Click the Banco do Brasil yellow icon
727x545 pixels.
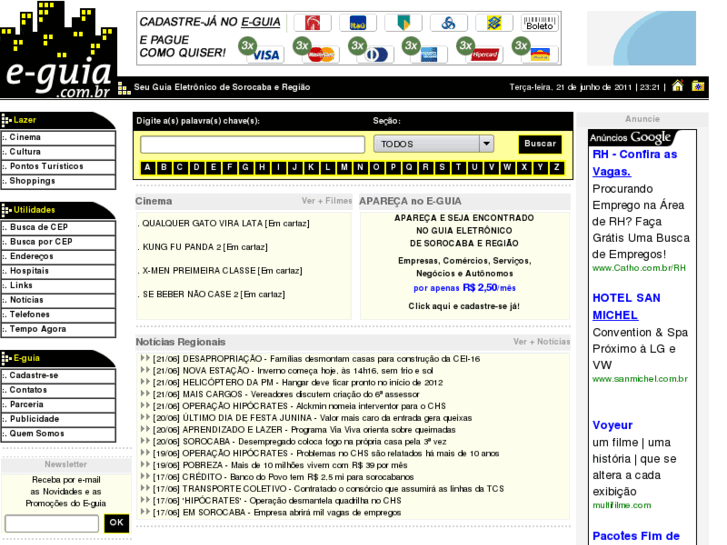pos(494,23)
